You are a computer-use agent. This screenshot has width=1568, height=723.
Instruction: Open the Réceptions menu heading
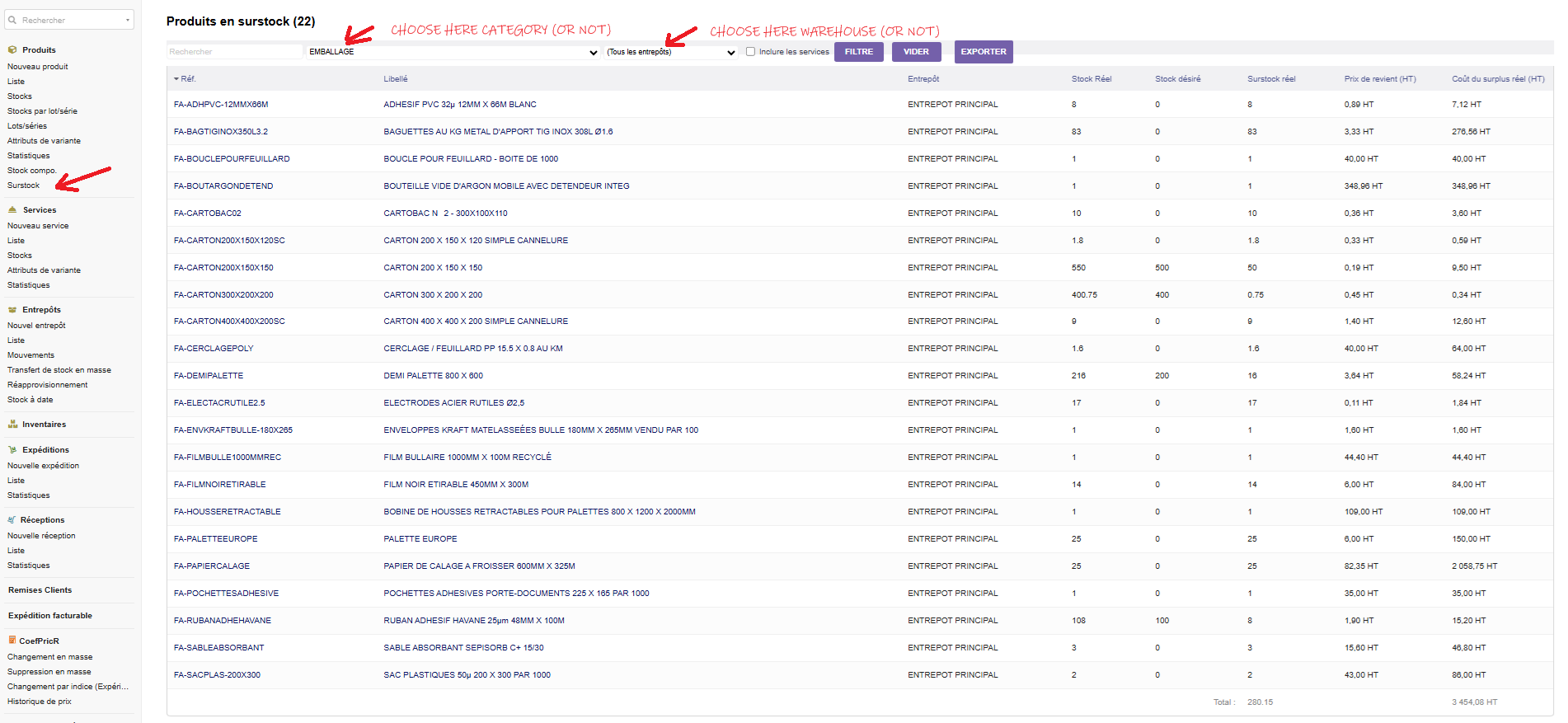tap(43, 520)
